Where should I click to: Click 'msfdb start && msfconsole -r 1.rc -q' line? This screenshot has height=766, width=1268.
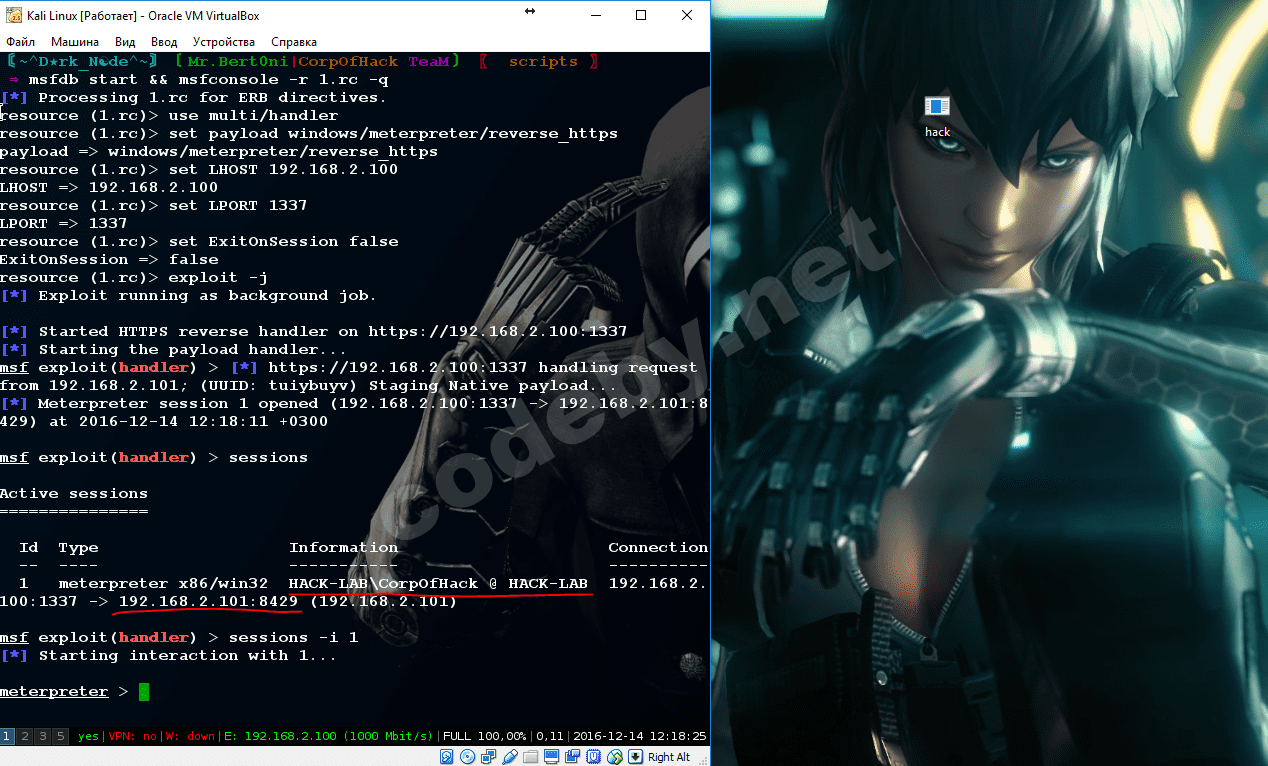tap(208, 80)
